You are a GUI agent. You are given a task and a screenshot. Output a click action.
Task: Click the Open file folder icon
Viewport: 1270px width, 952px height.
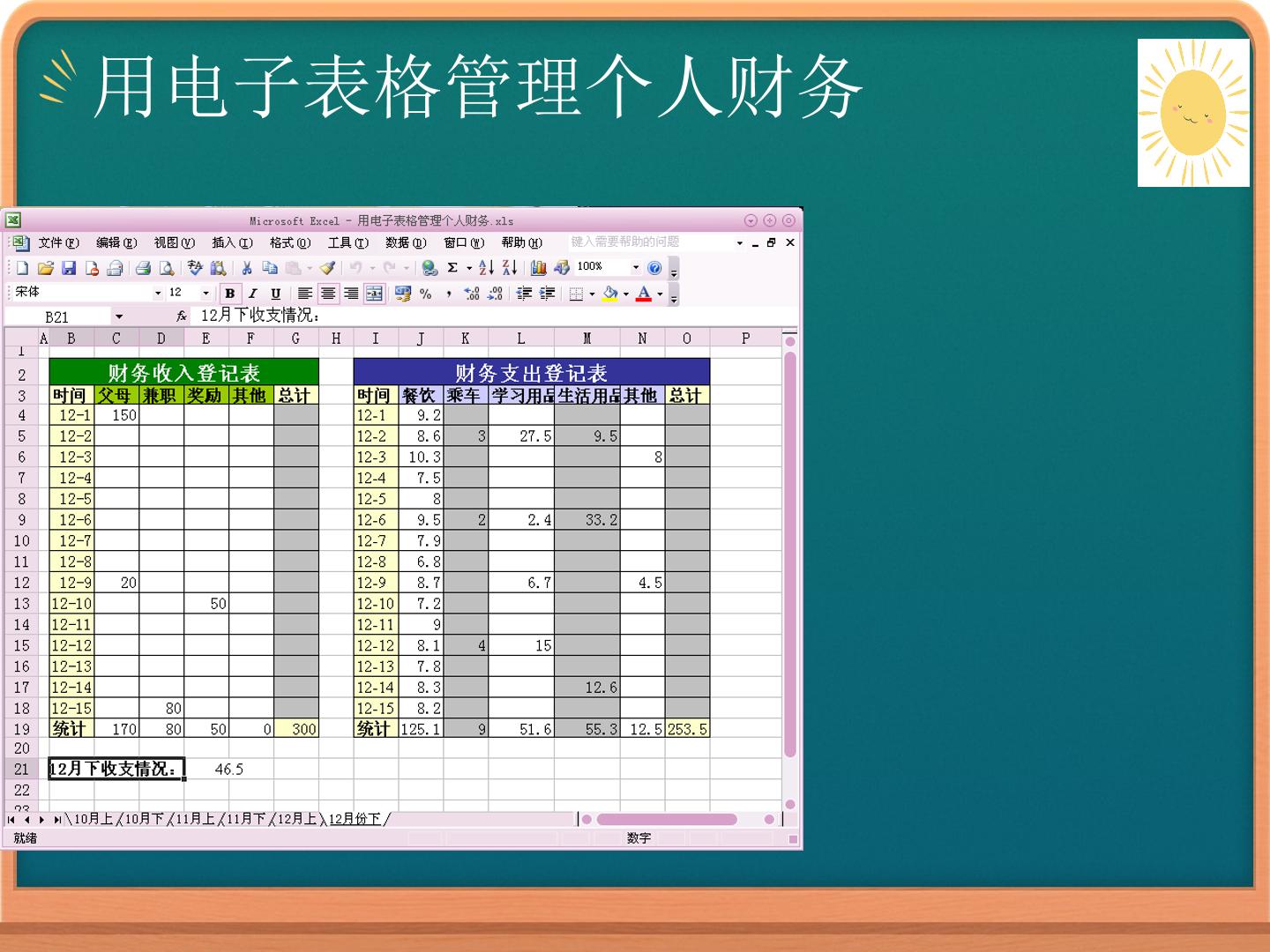coord(46,268)
